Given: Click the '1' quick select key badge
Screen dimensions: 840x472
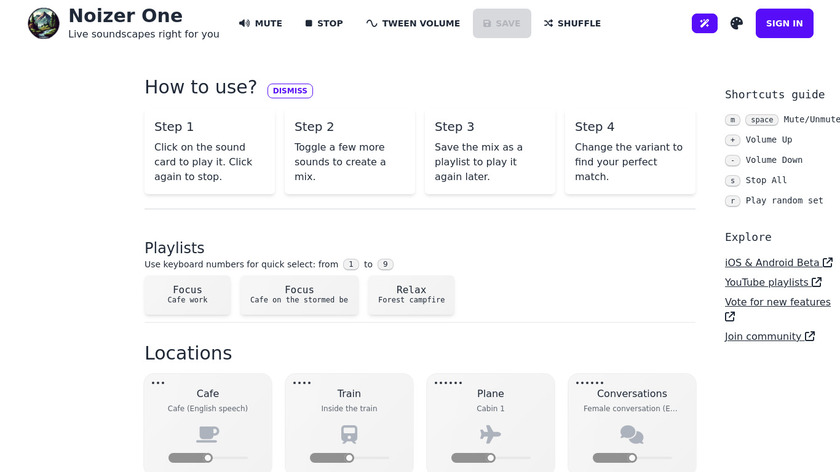Looking at the screenshot, I should (351, 264).
